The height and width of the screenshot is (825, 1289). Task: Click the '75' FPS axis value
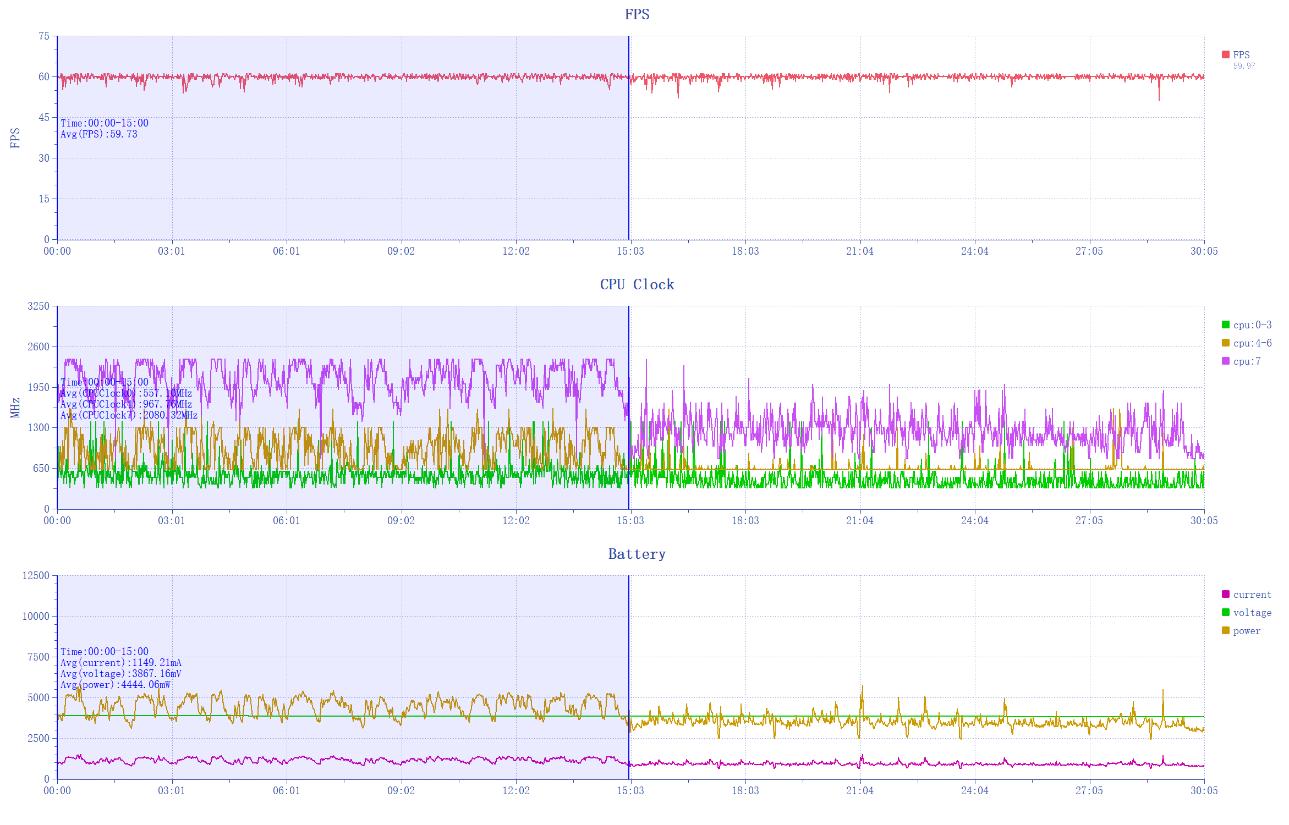(43, 36)
